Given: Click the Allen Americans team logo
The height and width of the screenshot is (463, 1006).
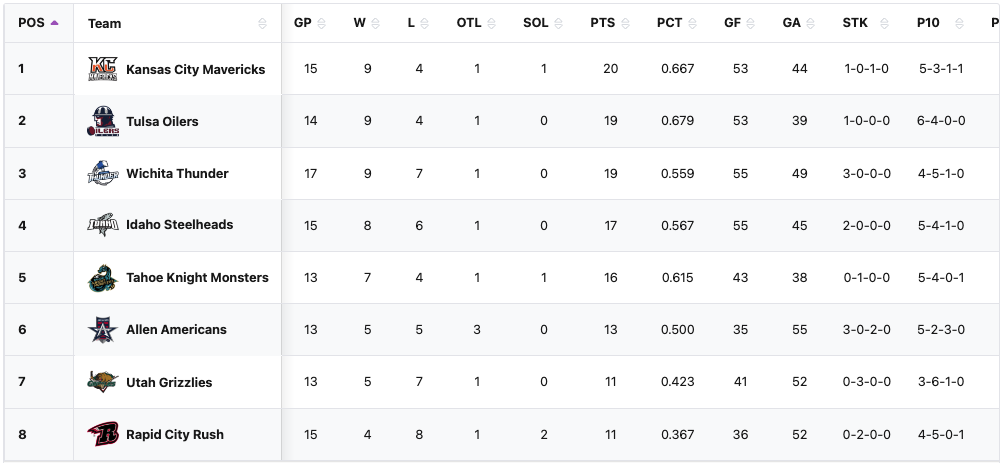Looking at the screenshot, I should [x=103, y=330].
